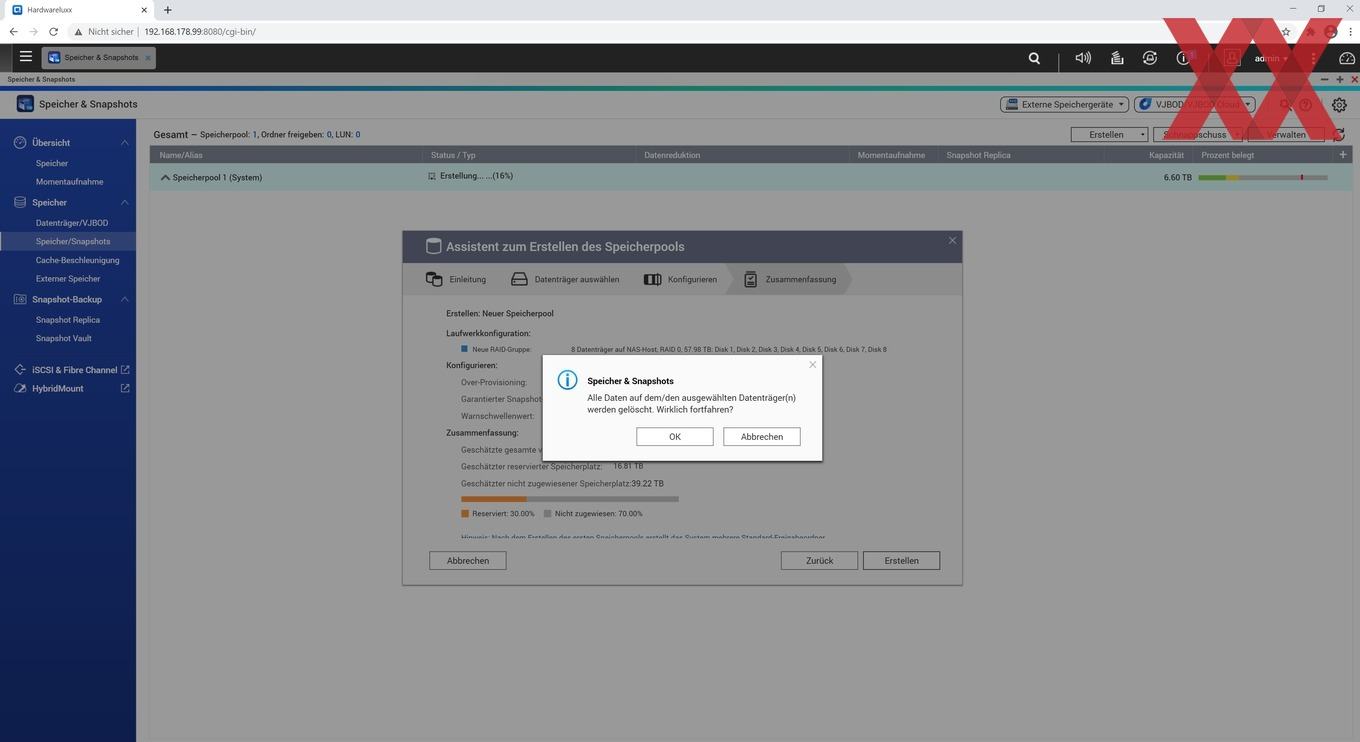
Task: Open HybridMount external link icon
Action: click(x=125, y=388)
